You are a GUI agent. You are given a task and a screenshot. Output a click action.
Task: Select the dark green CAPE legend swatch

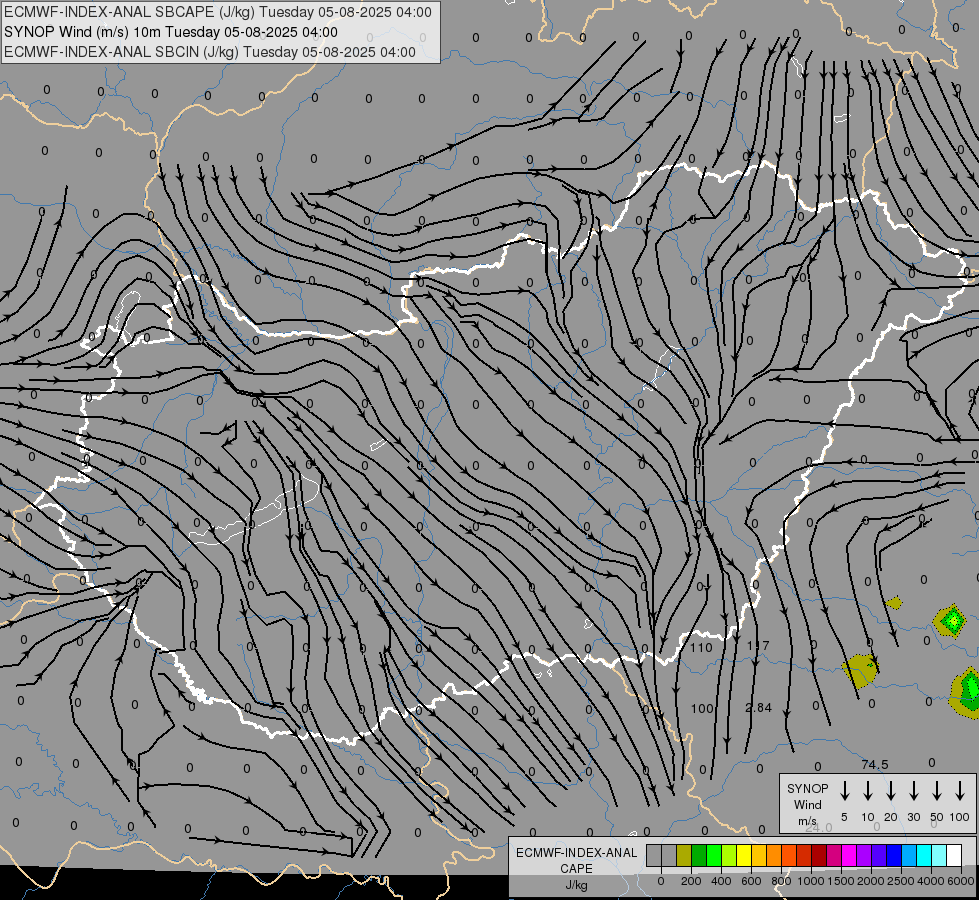pos(699,855)
